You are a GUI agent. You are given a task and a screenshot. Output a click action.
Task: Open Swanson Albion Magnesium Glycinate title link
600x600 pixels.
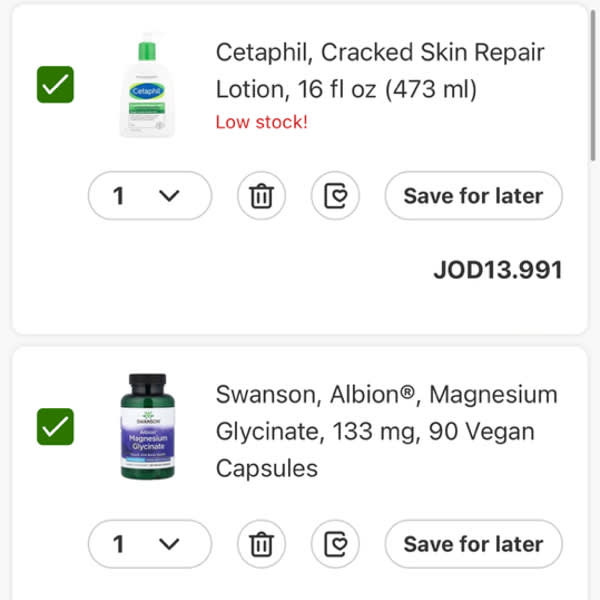tap(386, 431)
